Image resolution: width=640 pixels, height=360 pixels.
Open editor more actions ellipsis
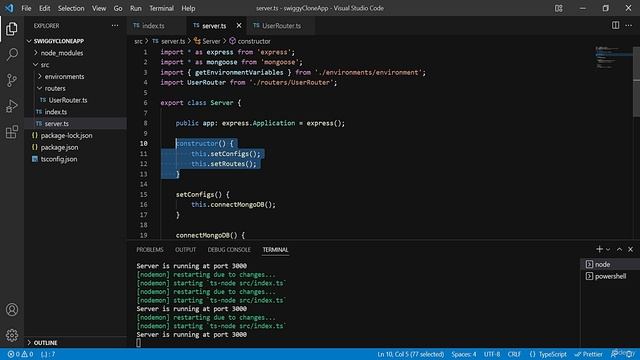coord(629,25)
